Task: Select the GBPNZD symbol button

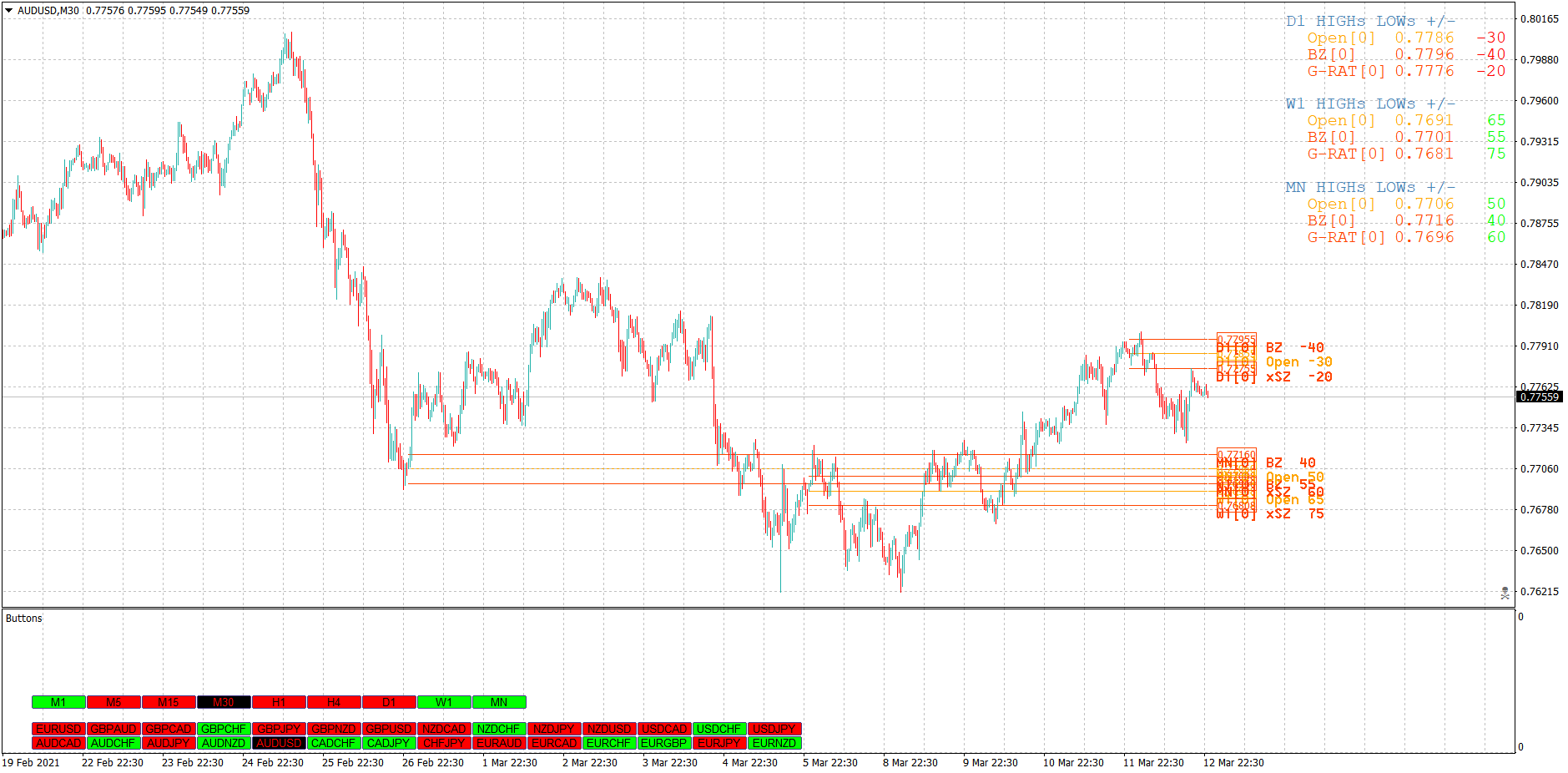Action: point(334,729)
